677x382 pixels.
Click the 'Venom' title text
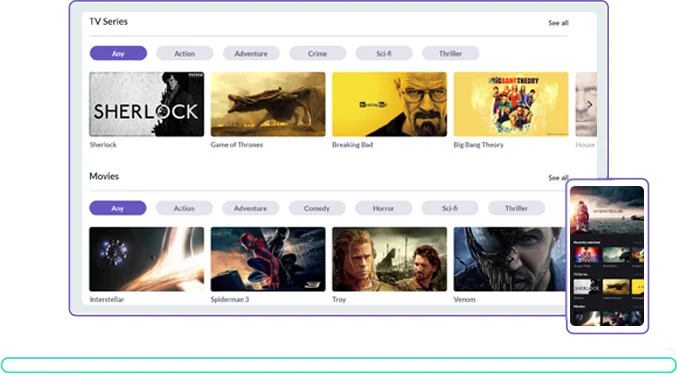[x=464, y=299]
